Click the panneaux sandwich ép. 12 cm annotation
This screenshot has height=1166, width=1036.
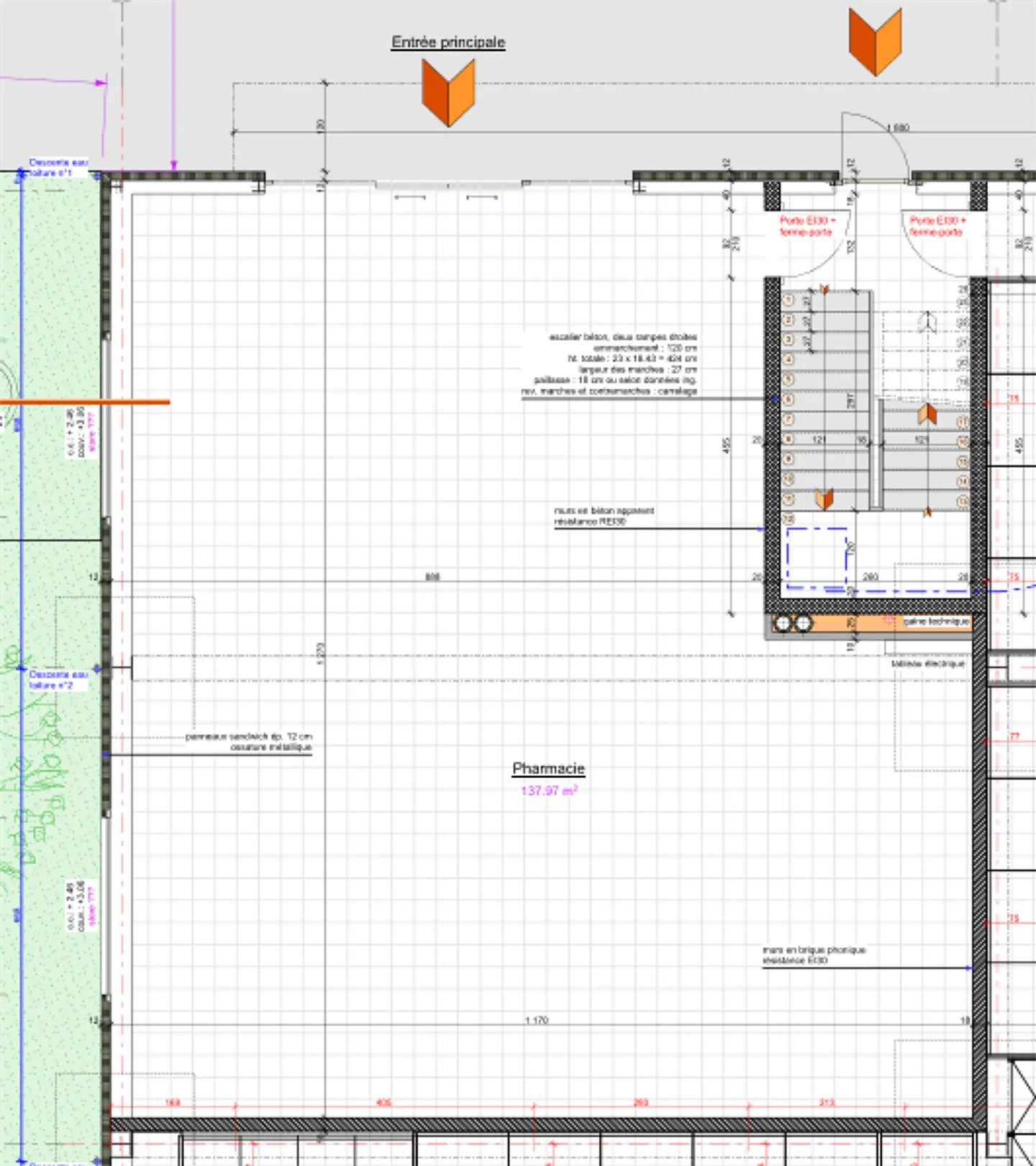249,741
